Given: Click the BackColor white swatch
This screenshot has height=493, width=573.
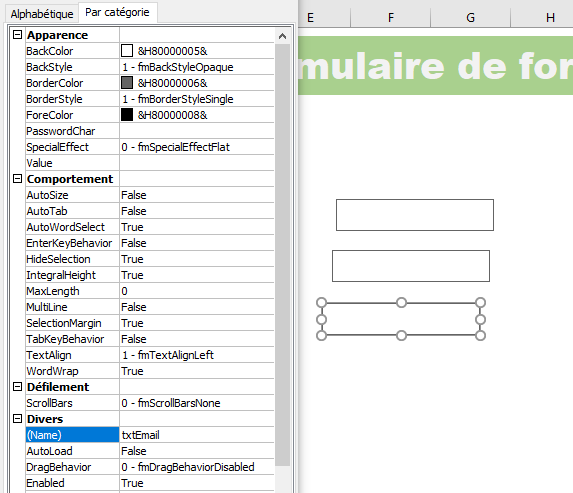Looking at the screenshot, I should pos(127,51).
